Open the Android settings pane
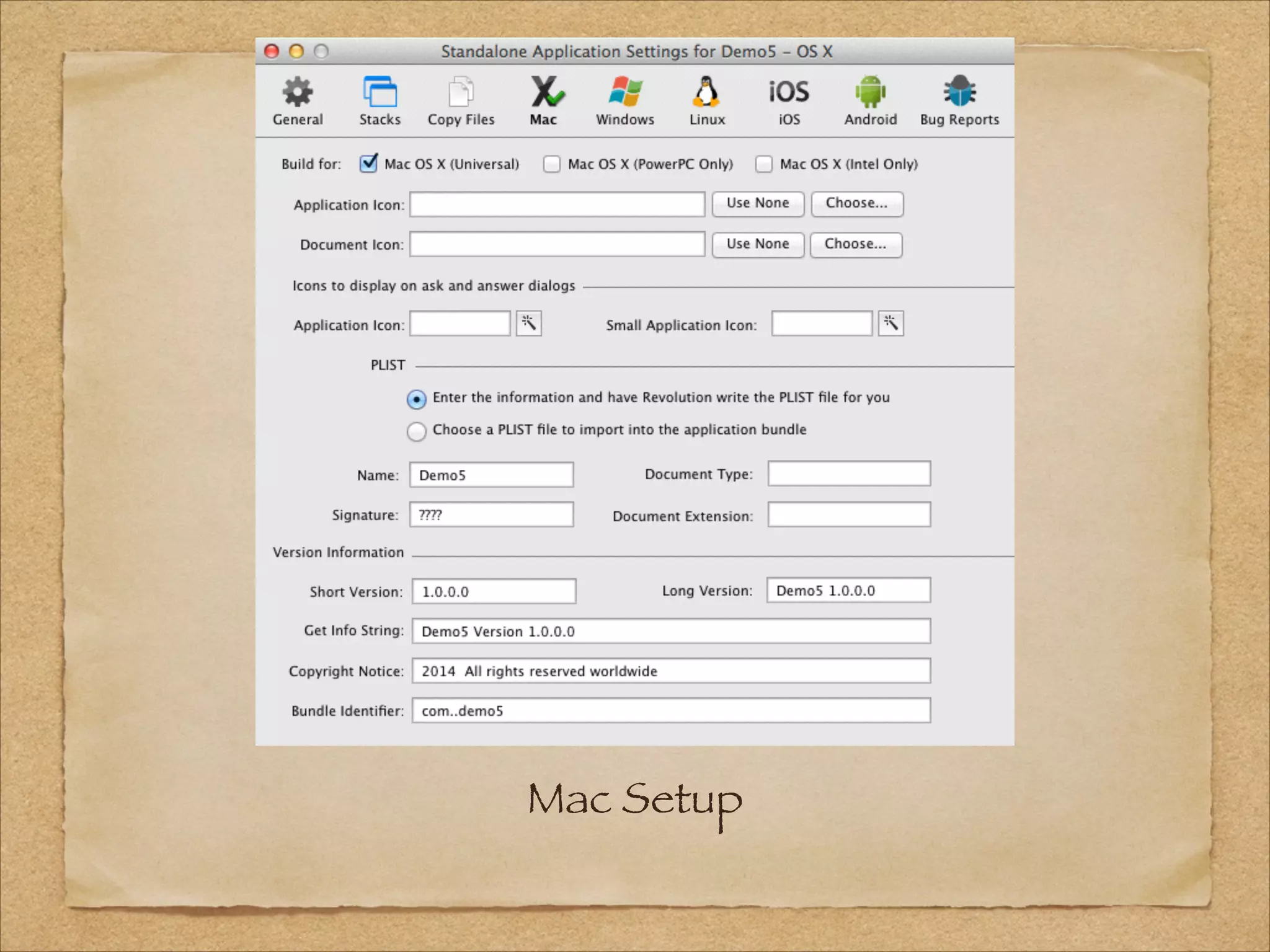 [870, 101]
